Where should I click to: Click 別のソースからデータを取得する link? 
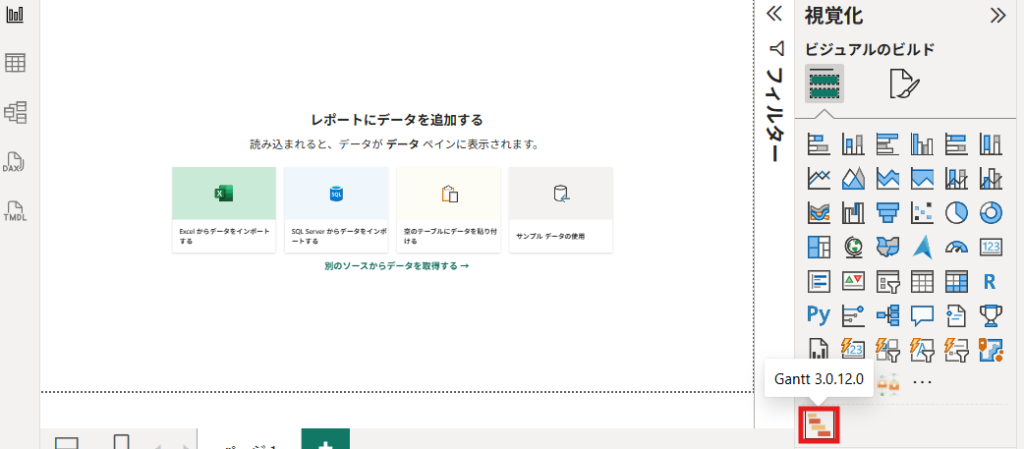coord(396,266)
